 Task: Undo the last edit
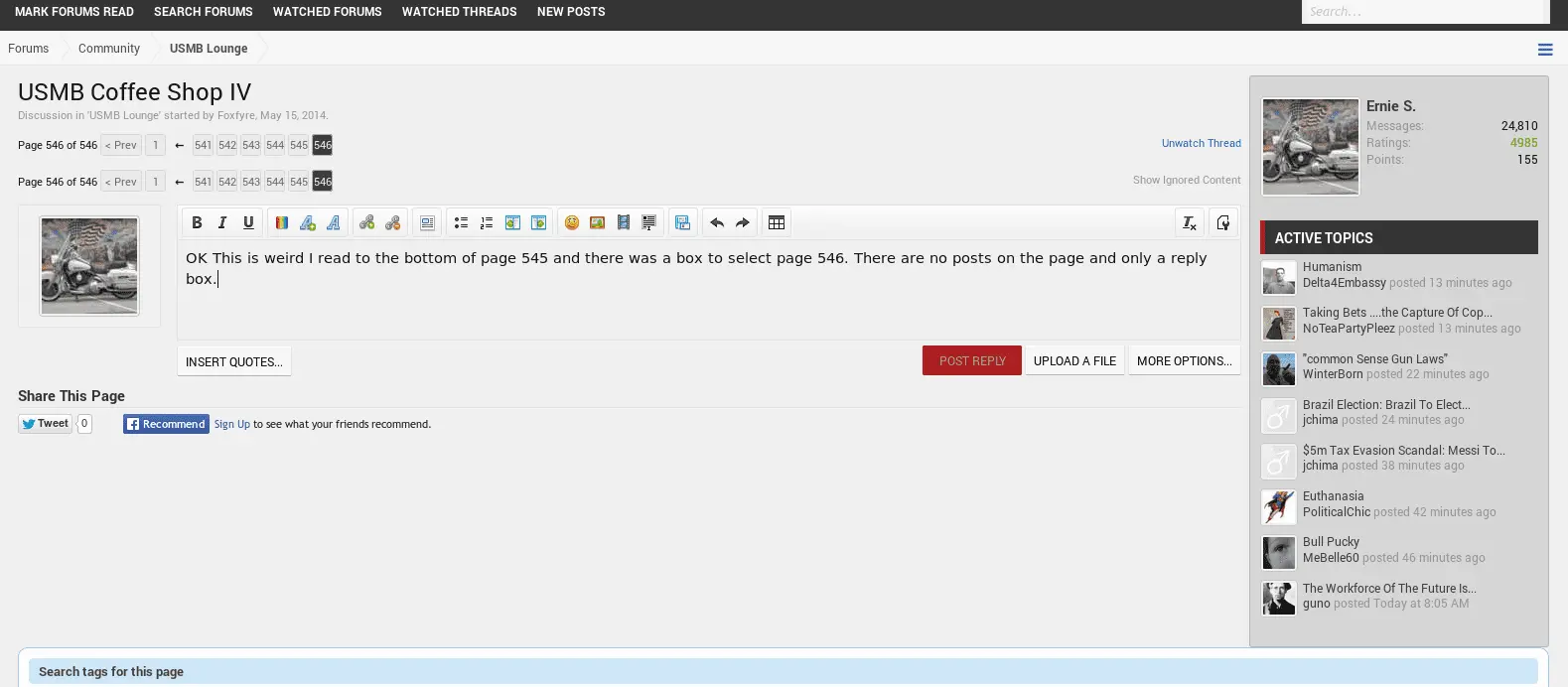click(717, 222)
